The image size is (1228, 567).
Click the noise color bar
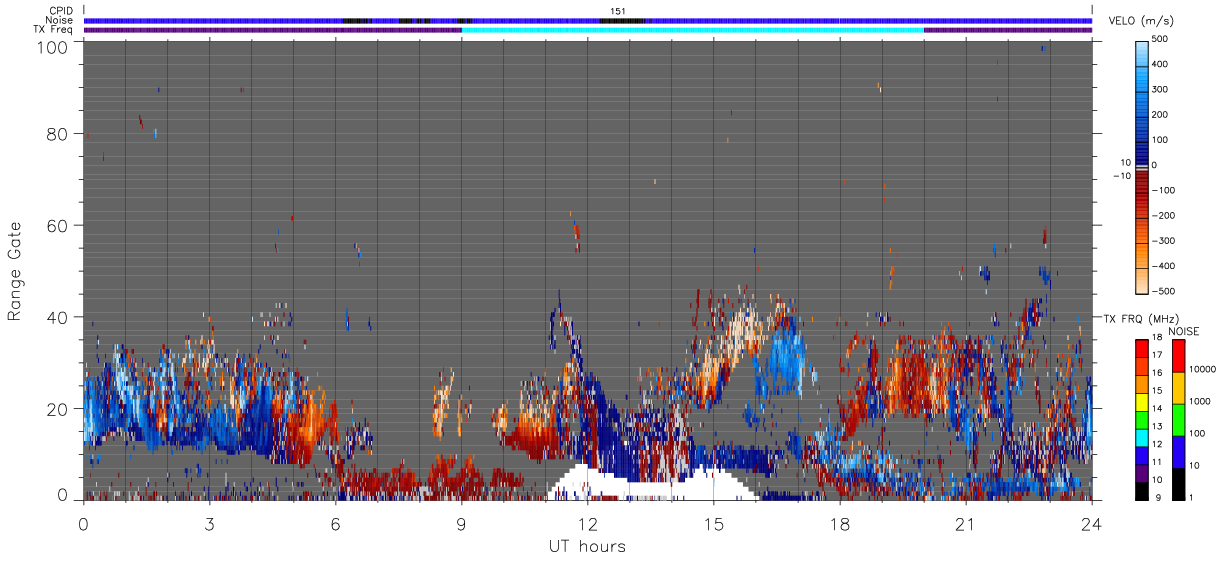tap(1178, 419)
